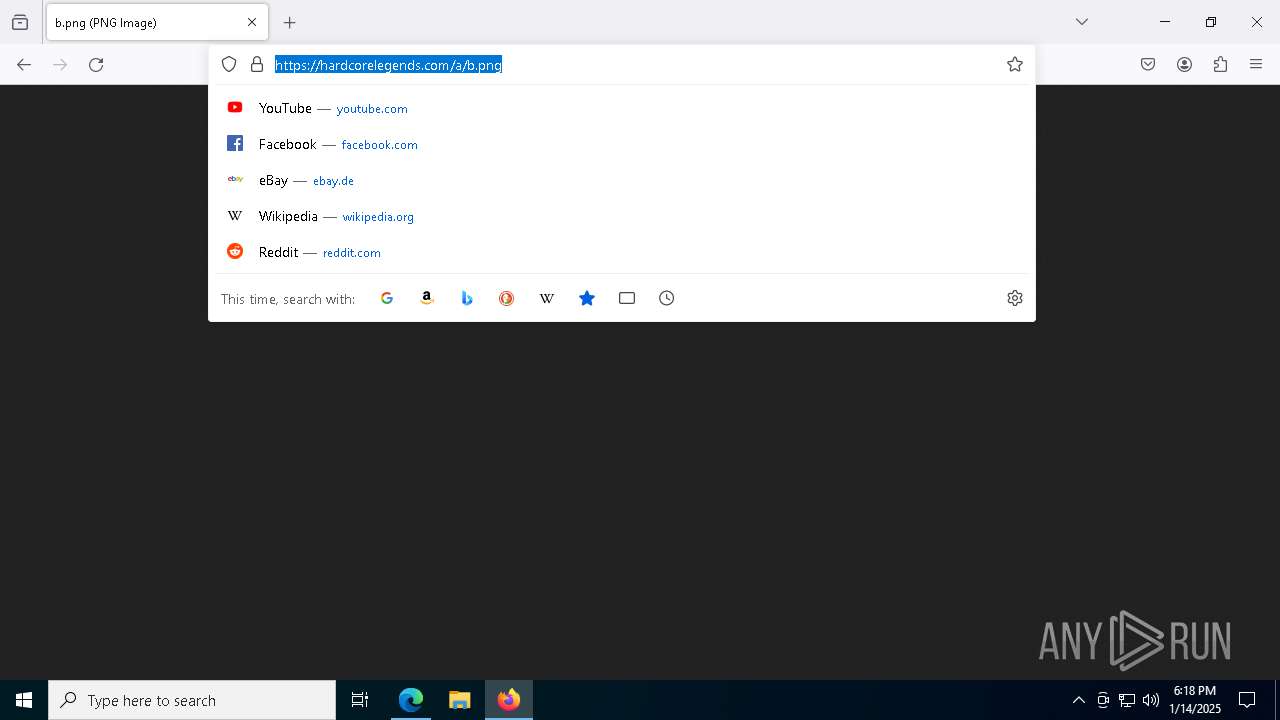Open Firefox View icon in the tab bar
The image size is (1280, 720).
coord(20,22)
